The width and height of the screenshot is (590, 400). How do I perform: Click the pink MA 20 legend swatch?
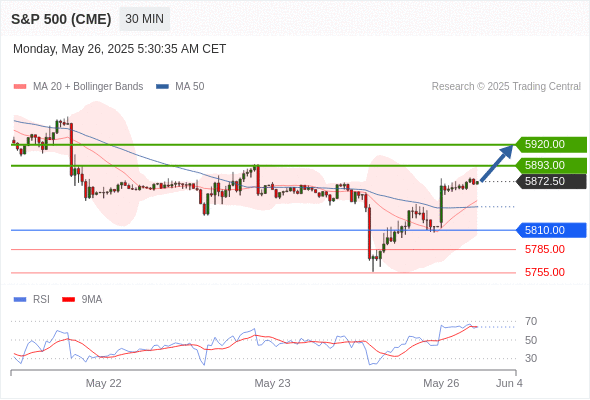20,87
